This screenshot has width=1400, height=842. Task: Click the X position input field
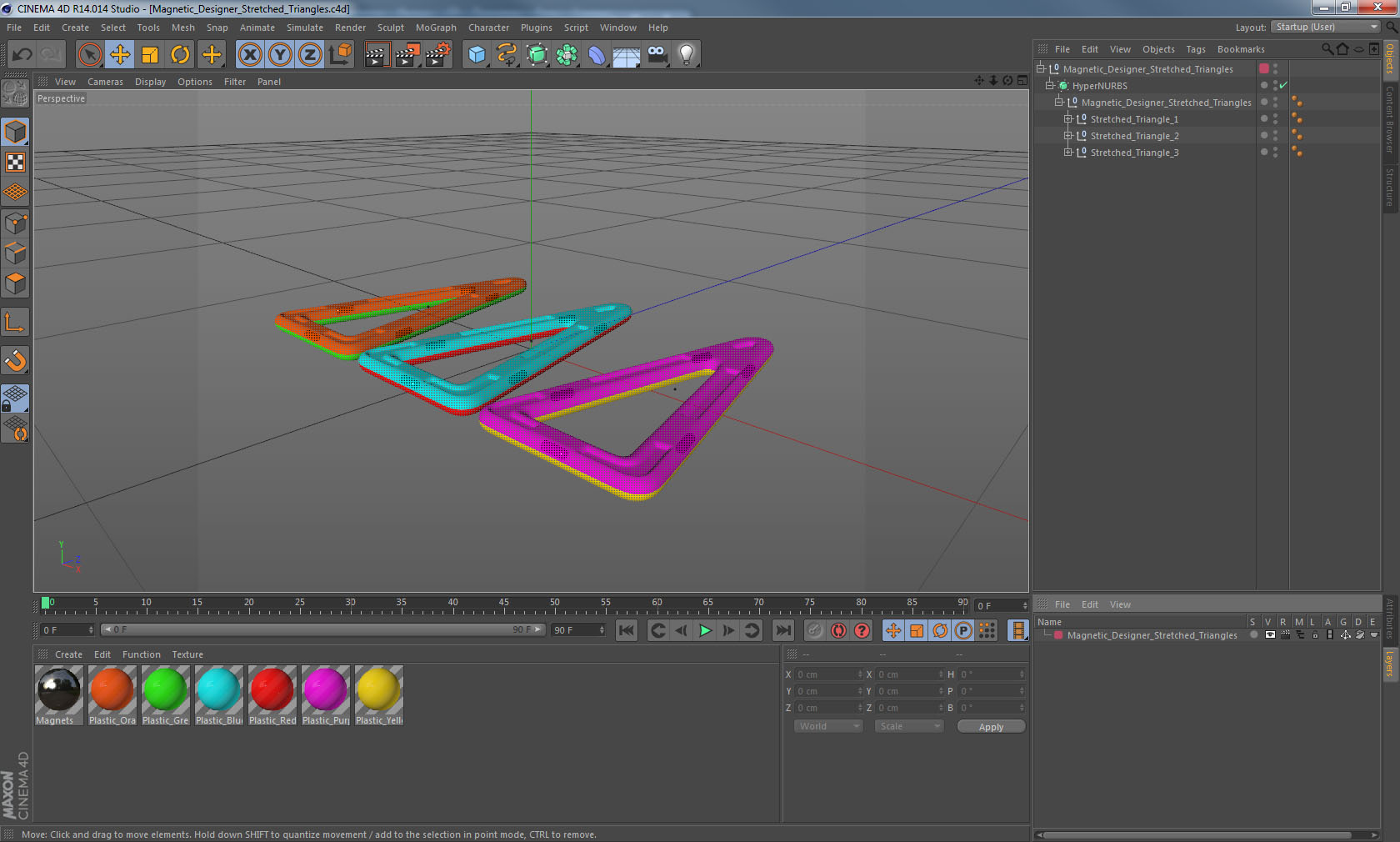click(830, 674)
